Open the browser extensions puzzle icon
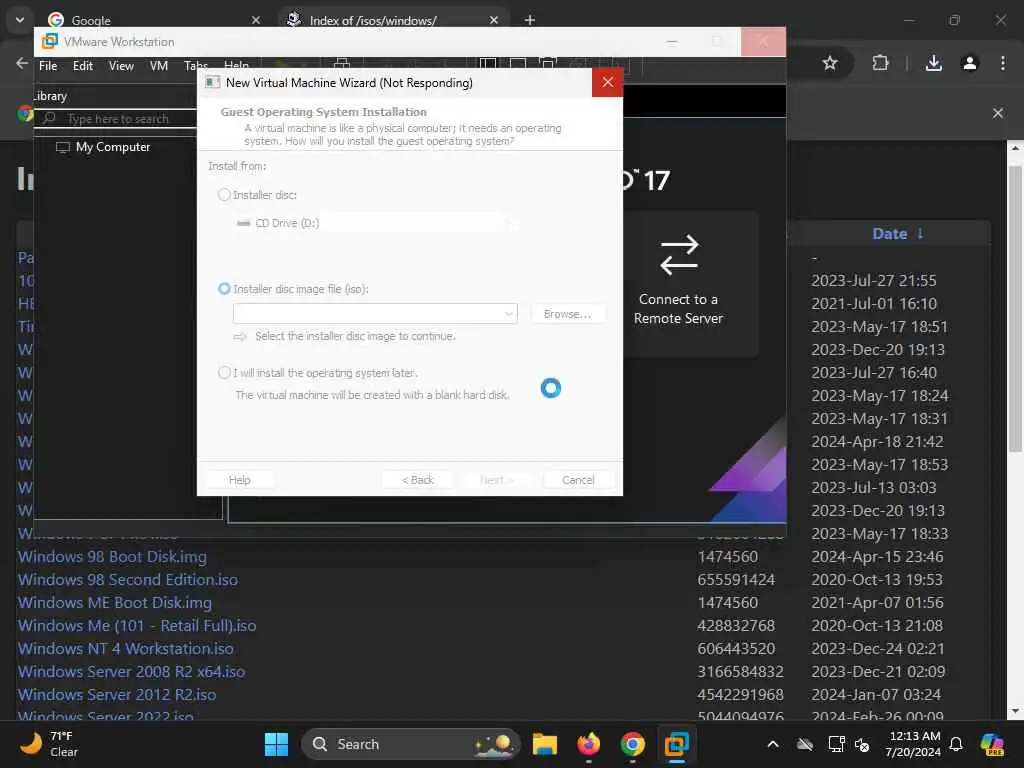Screen dimensions: 1024x768 point(880,63)
